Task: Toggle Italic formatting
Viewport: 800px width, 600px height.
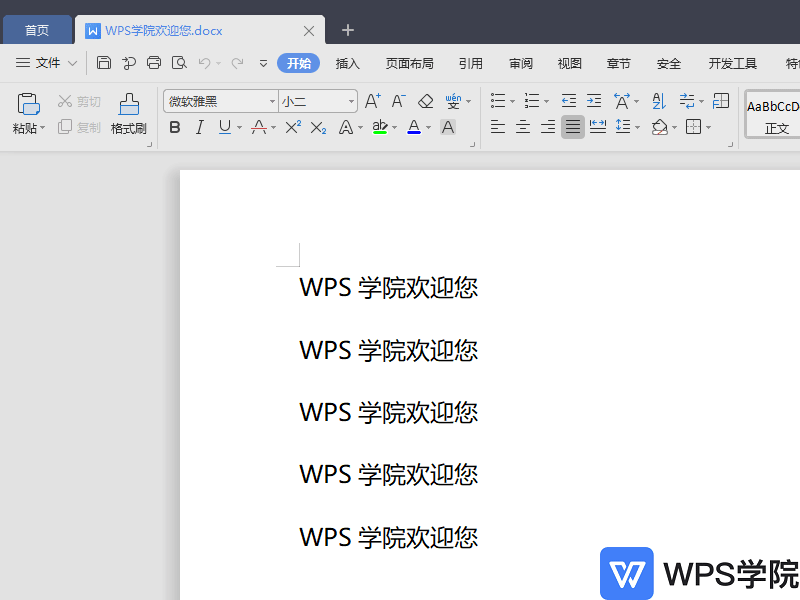Action: (x=199, y=127)
